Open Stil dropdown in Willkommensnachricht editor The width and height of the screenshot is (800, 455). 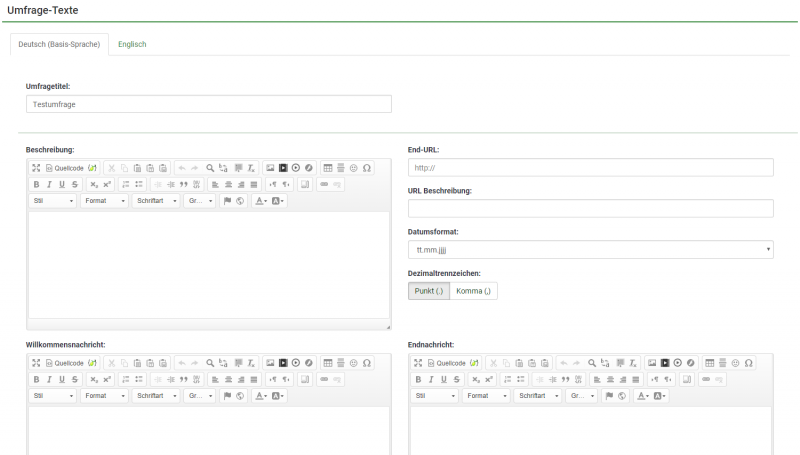pyautogui.click(x=53, y=395)
